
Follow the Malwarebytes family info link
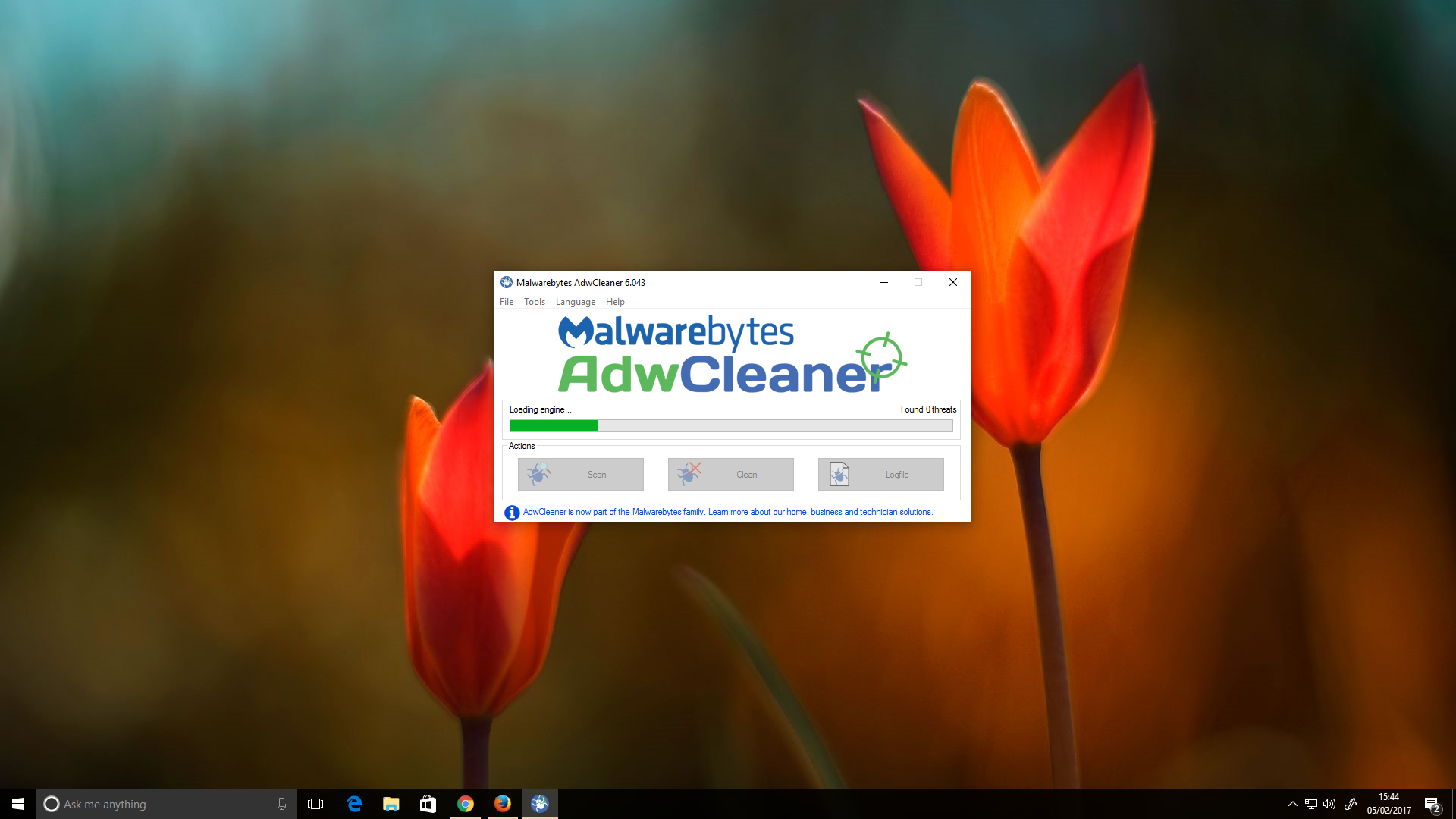click(x=728, y=512)
